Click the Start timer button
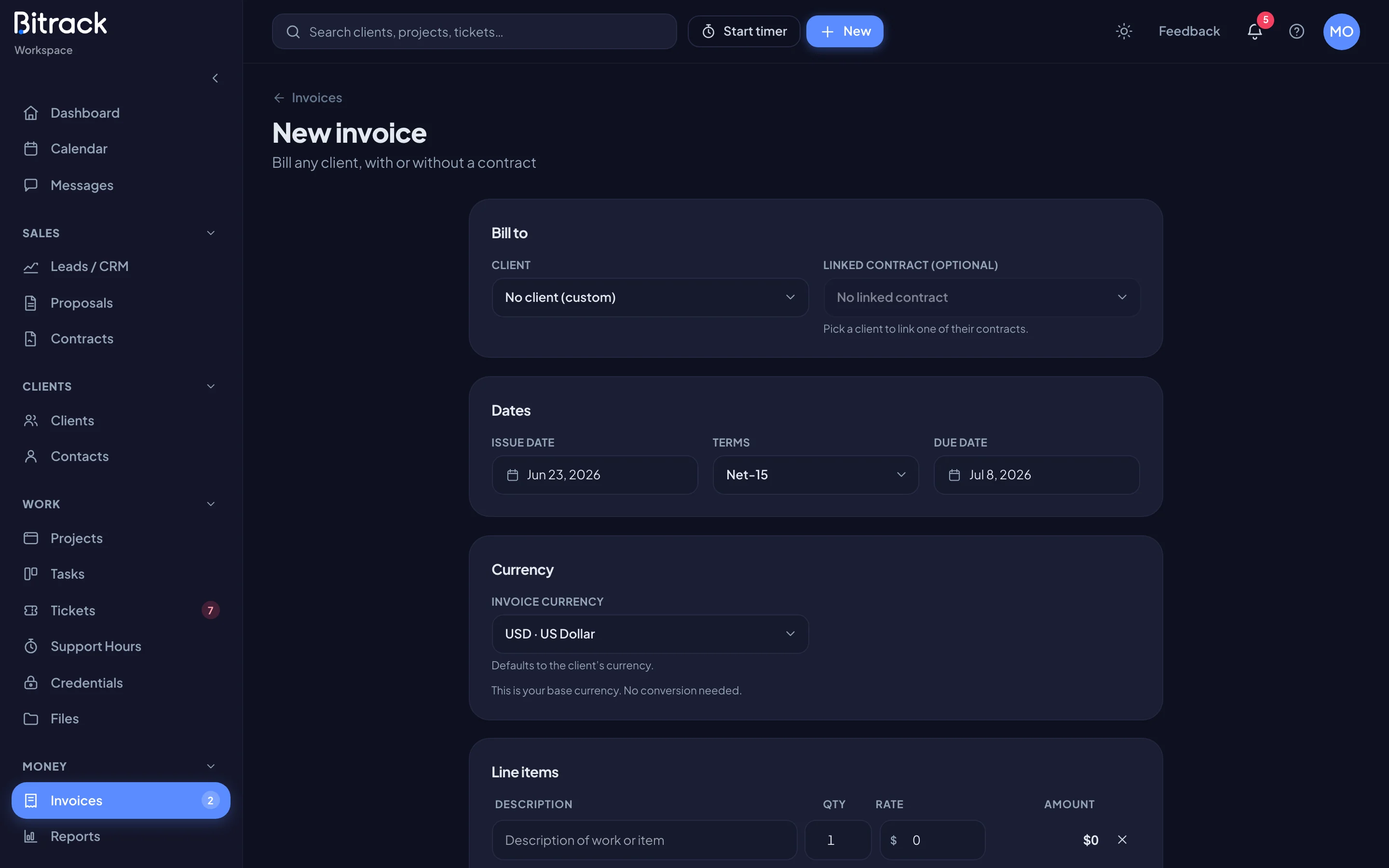The width and height of the screenshot is (1389, 868). (744, 31)
